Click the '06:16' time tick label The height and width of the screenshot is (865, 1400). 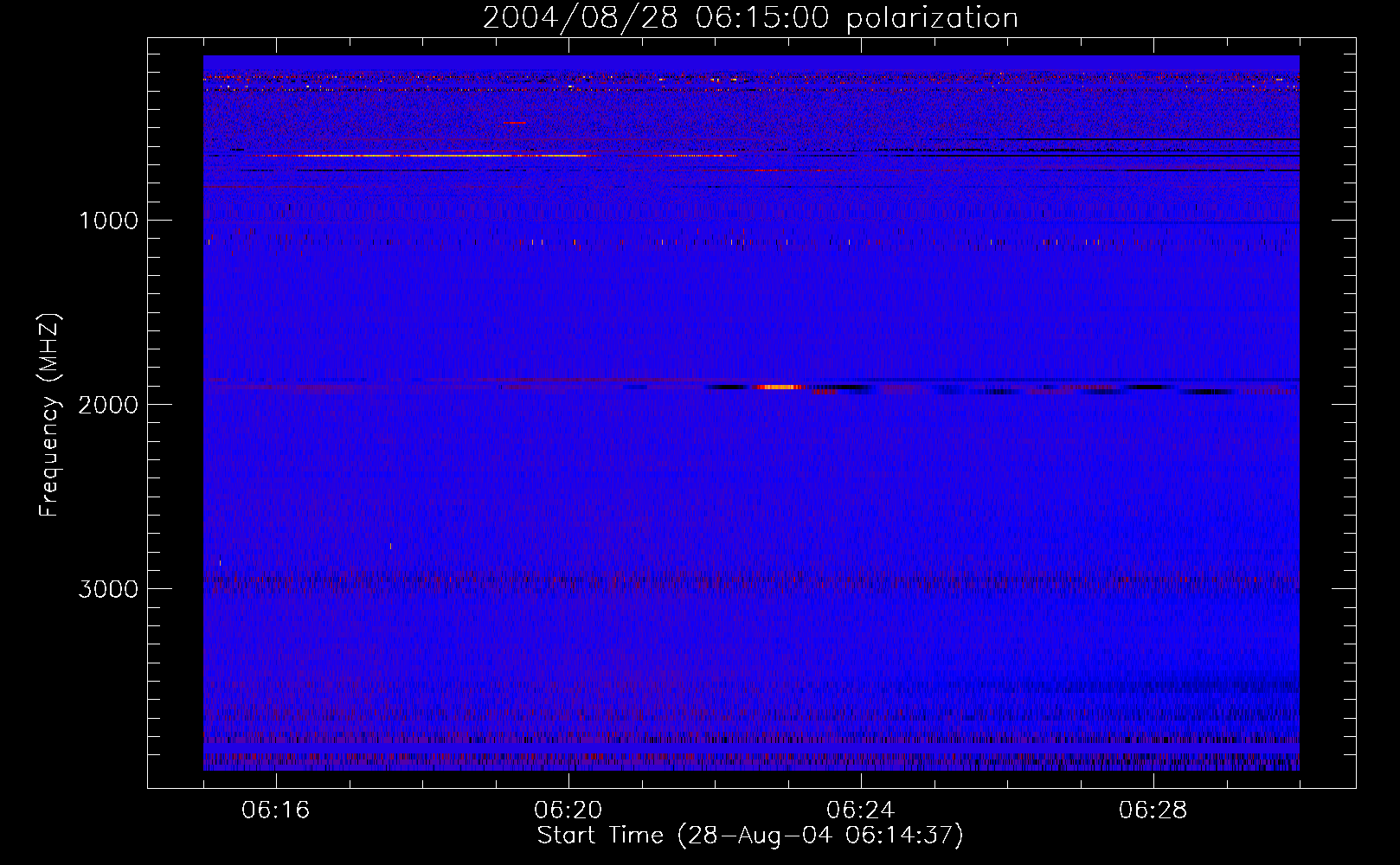pyautogui.click(x=276, y=811)
